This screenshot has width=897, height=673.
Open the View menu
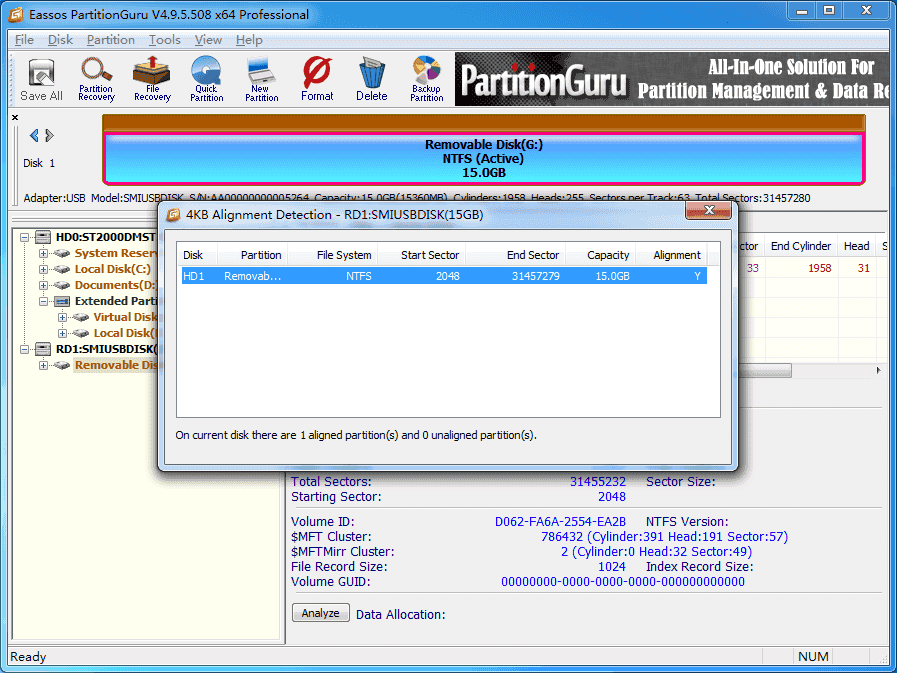click(x=208, y=40)
